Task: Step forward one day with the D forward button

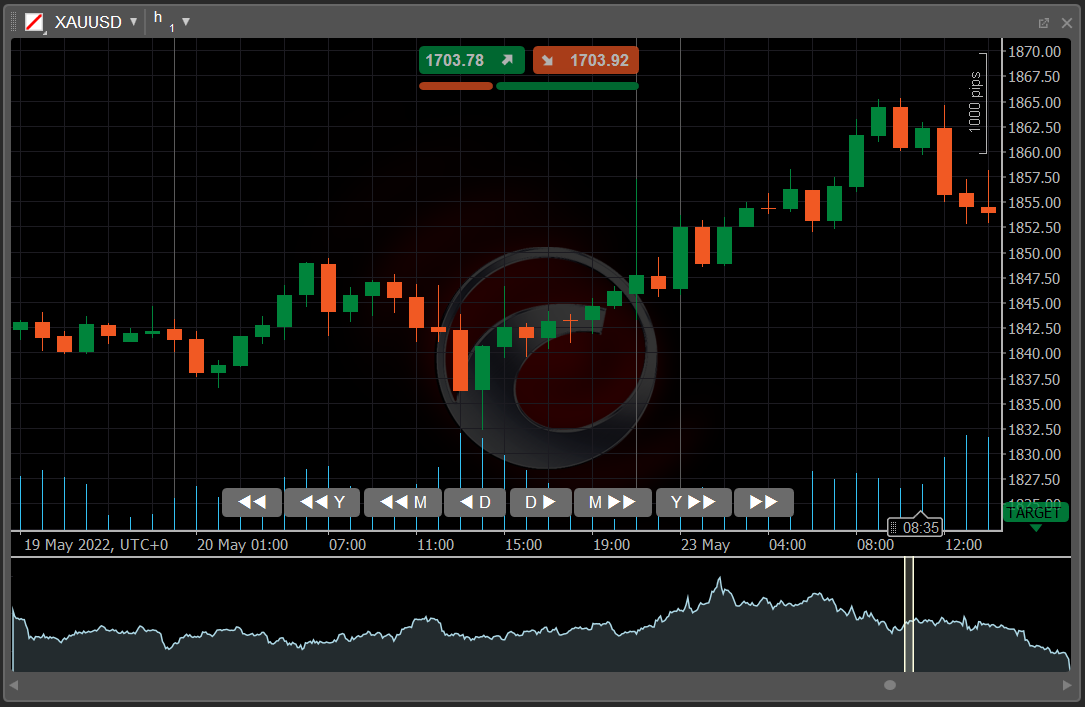Action: (x=540, y=502)
